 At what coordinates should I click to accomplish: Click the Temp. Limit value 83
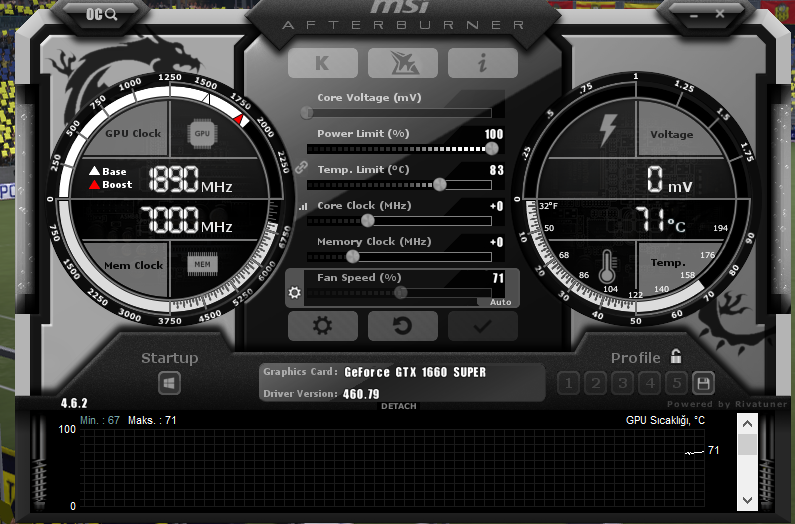coord(496,170)
